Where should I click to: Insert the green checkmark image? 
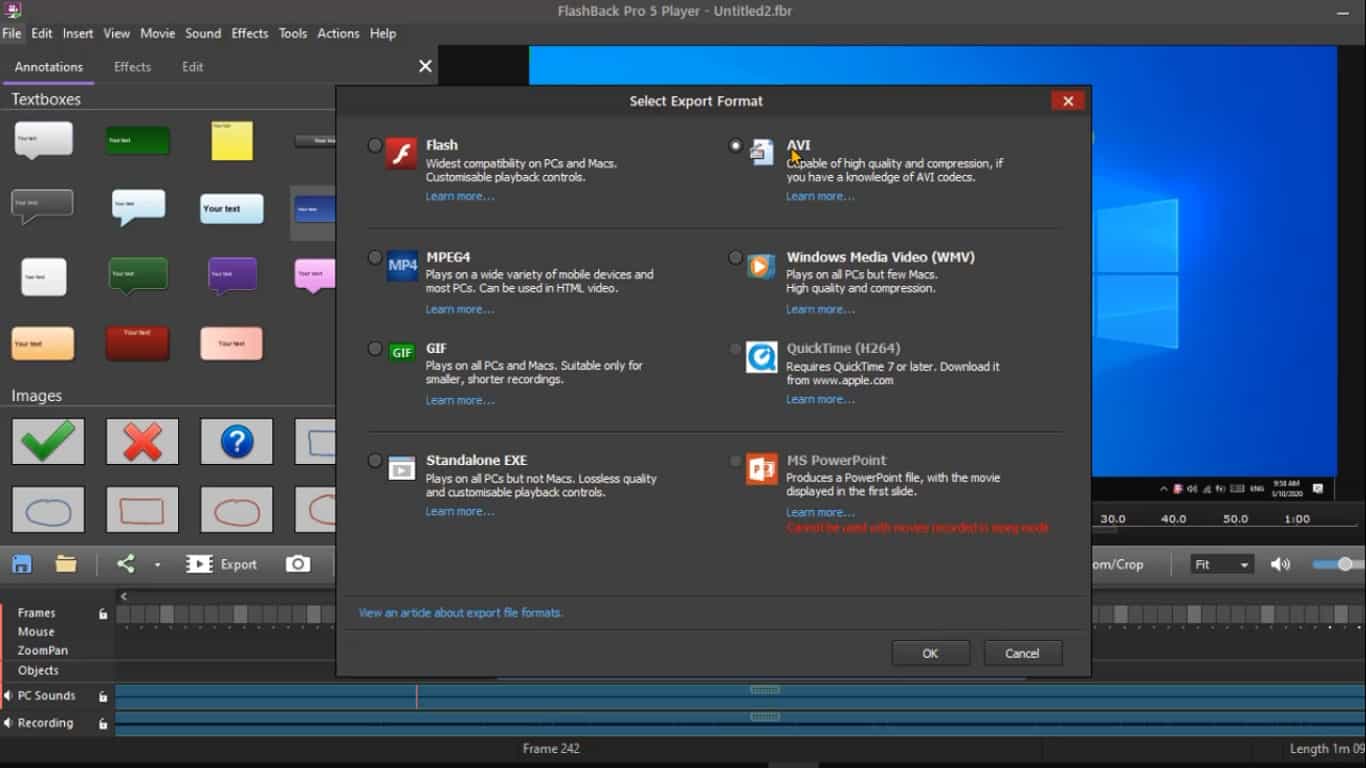48,441
